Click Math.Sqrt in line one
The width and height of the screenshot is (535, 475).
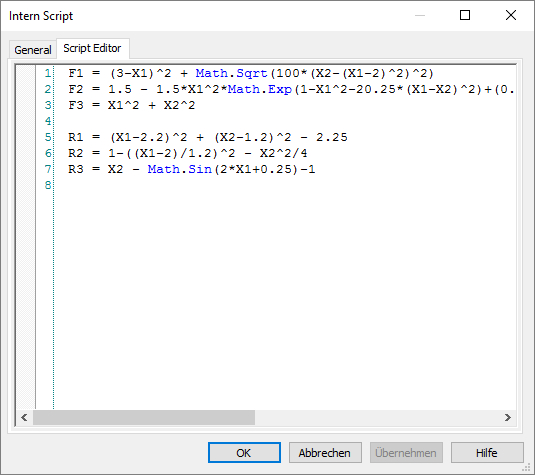(x=231, y=73)
